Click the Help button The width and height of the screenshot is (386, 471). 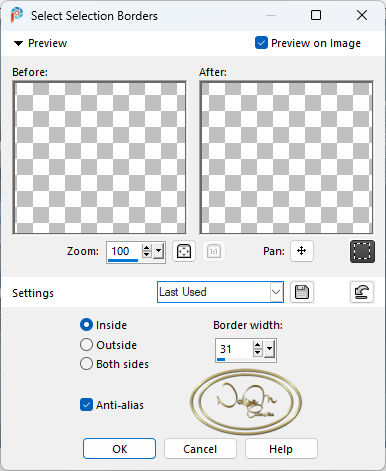pos(281,449)
